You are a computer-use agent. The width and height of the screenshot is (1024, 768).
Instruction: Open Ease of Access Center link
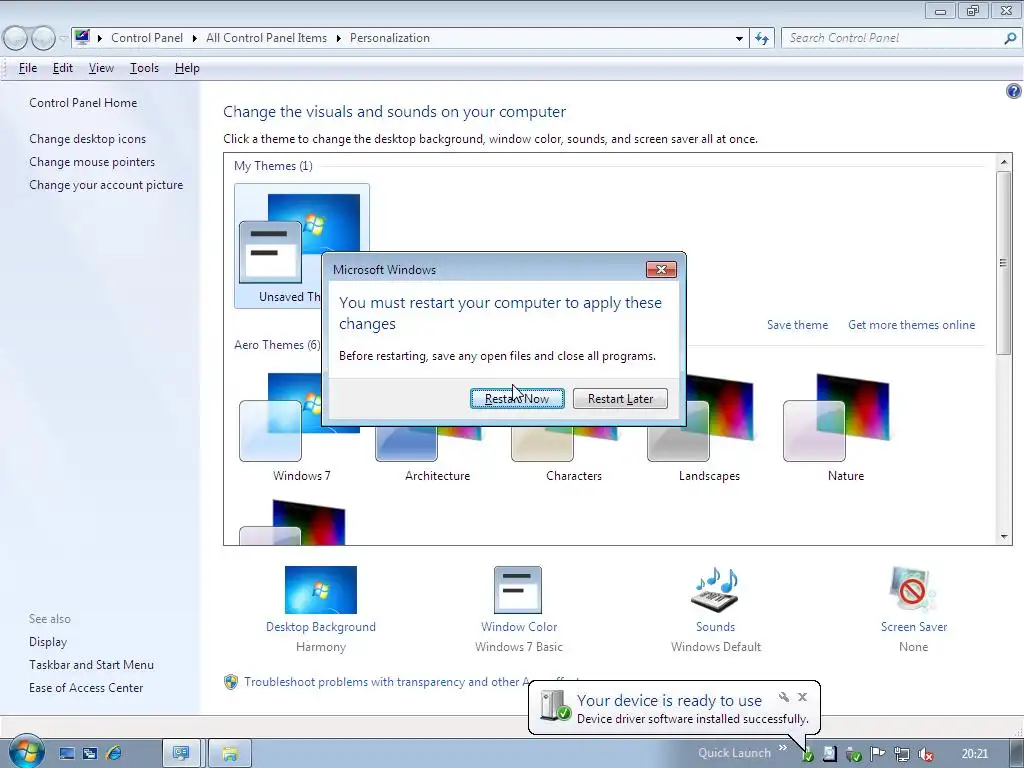pos(86,688)
